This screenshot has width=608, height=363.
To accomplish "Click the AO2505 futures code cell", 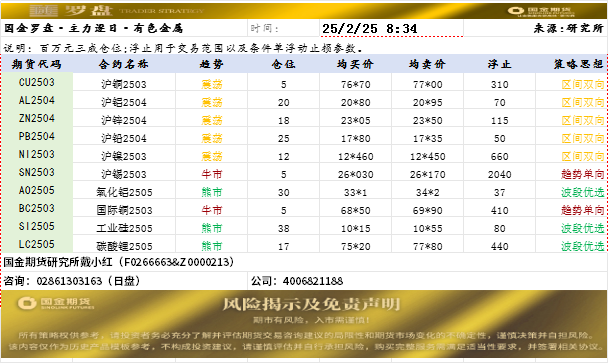I will [x=37, y=190].
